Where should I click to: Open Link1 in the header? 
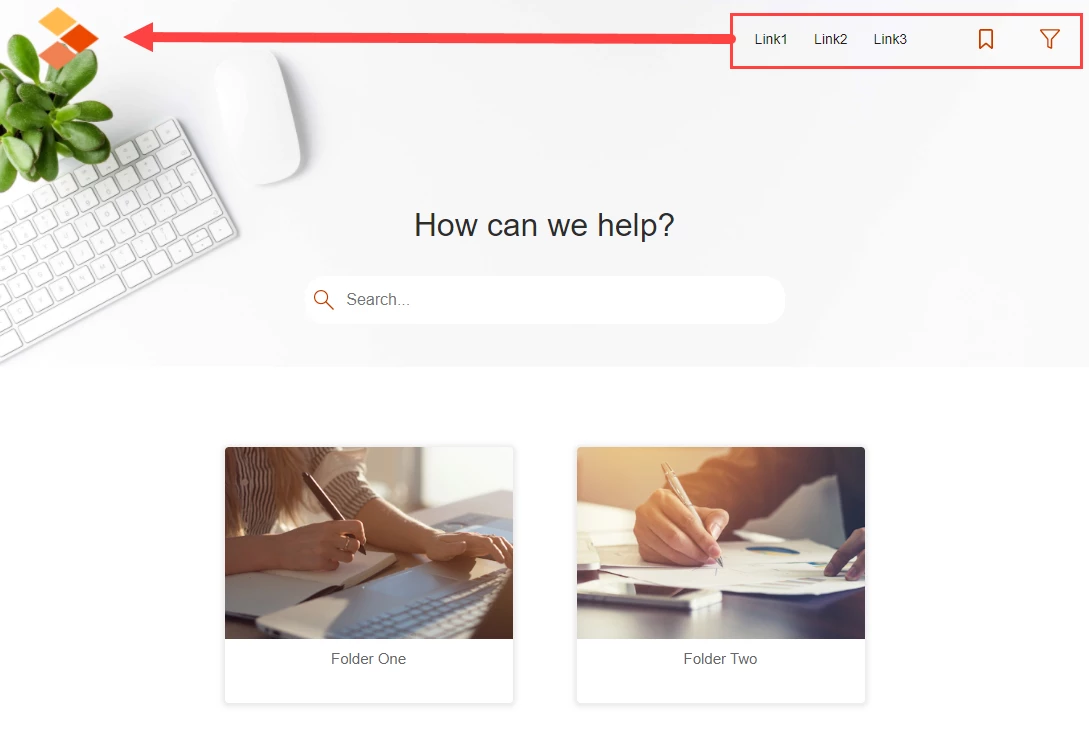coord(771,40)
